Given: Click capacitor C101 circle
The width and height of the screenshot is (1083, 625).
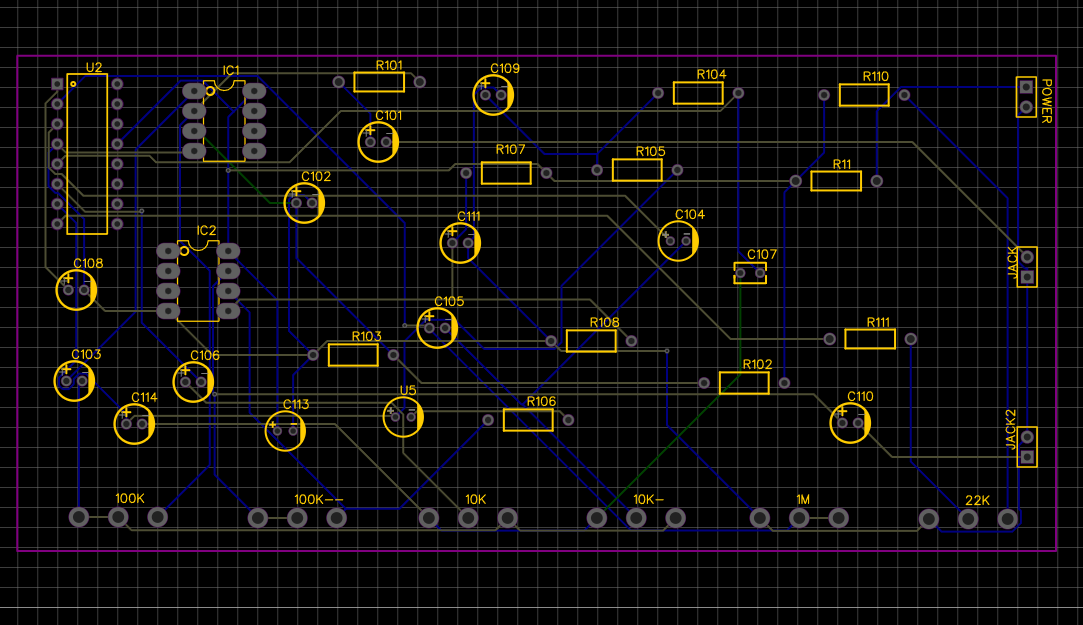Looking at the screenshot, I should tap(378, 142).
